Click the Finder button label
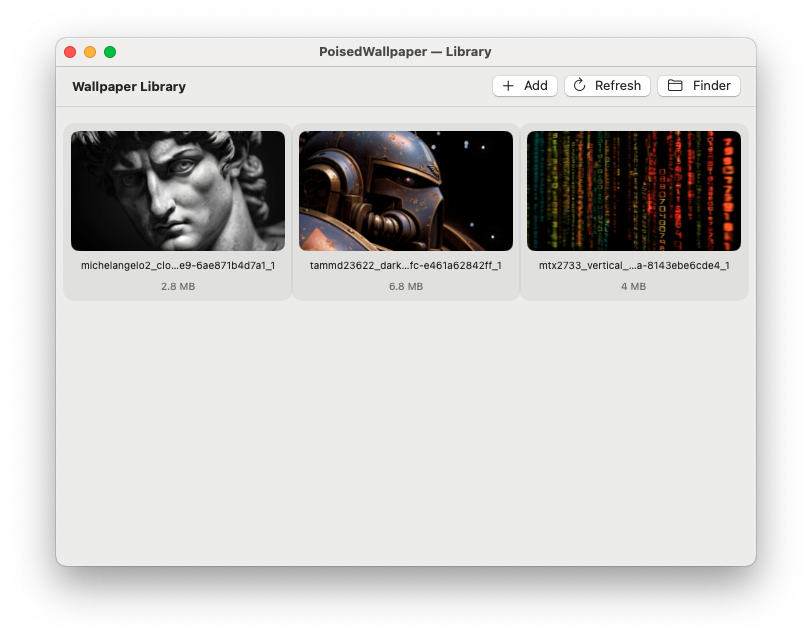 (x=712, y=85)
